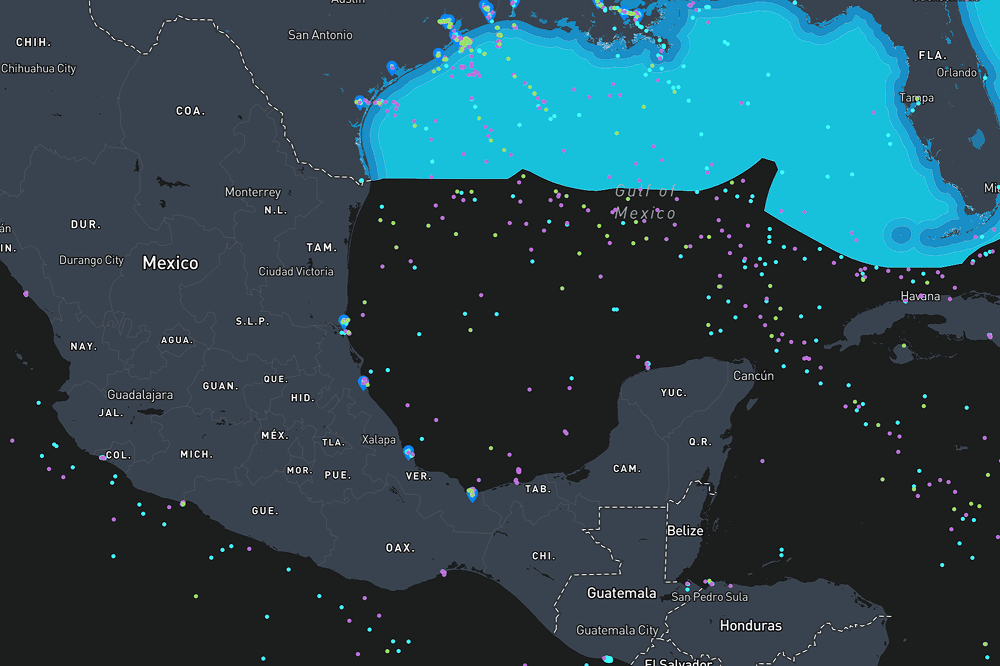1000x666 pixels.
Task: Select the San Antonio city label
Action: pyautogui.click(x=320, y=35)
